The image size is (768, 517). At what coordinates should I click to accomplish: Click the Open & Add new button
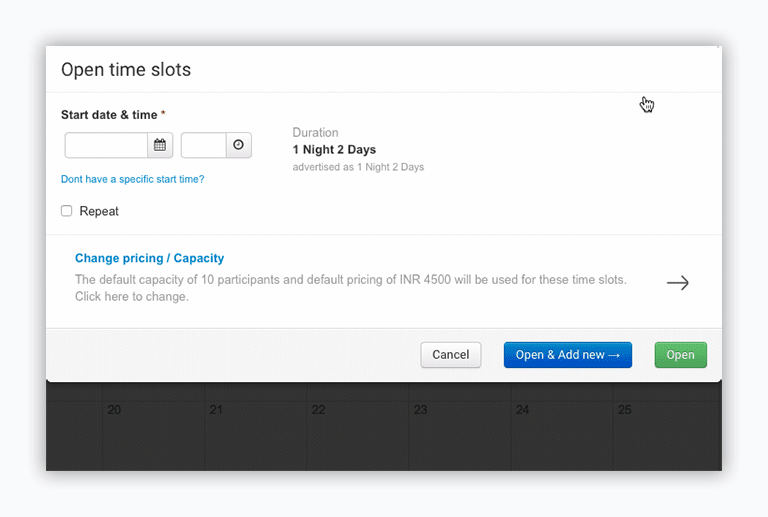pyautogui.click(x=567, y=355)
